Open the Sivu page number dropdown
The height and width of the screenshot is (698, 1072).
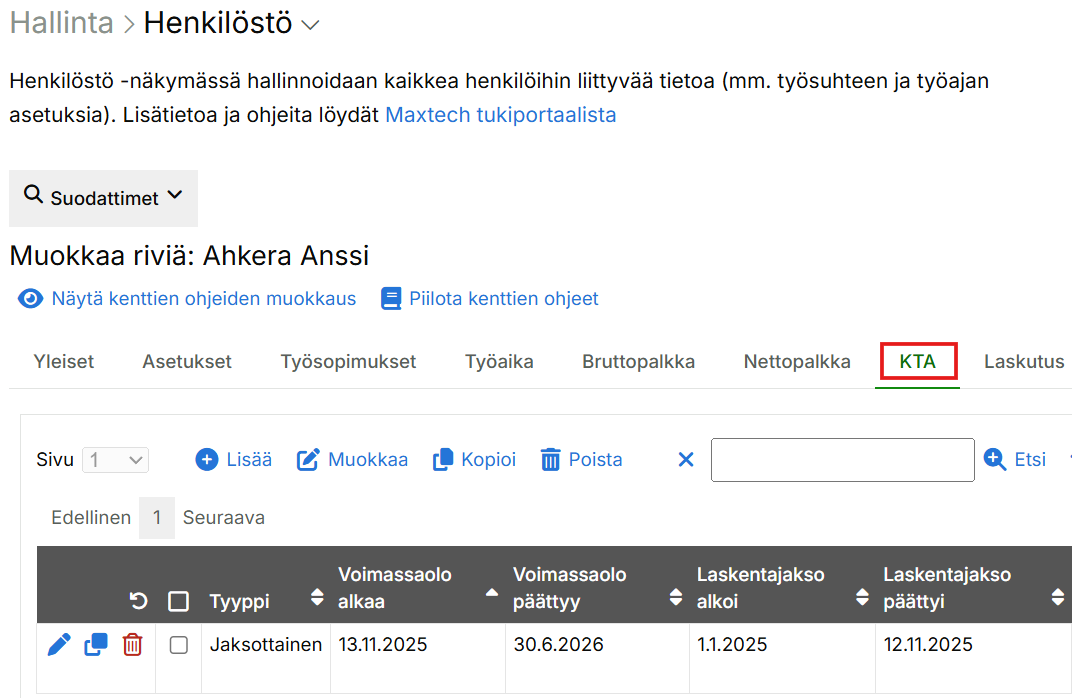116,460
